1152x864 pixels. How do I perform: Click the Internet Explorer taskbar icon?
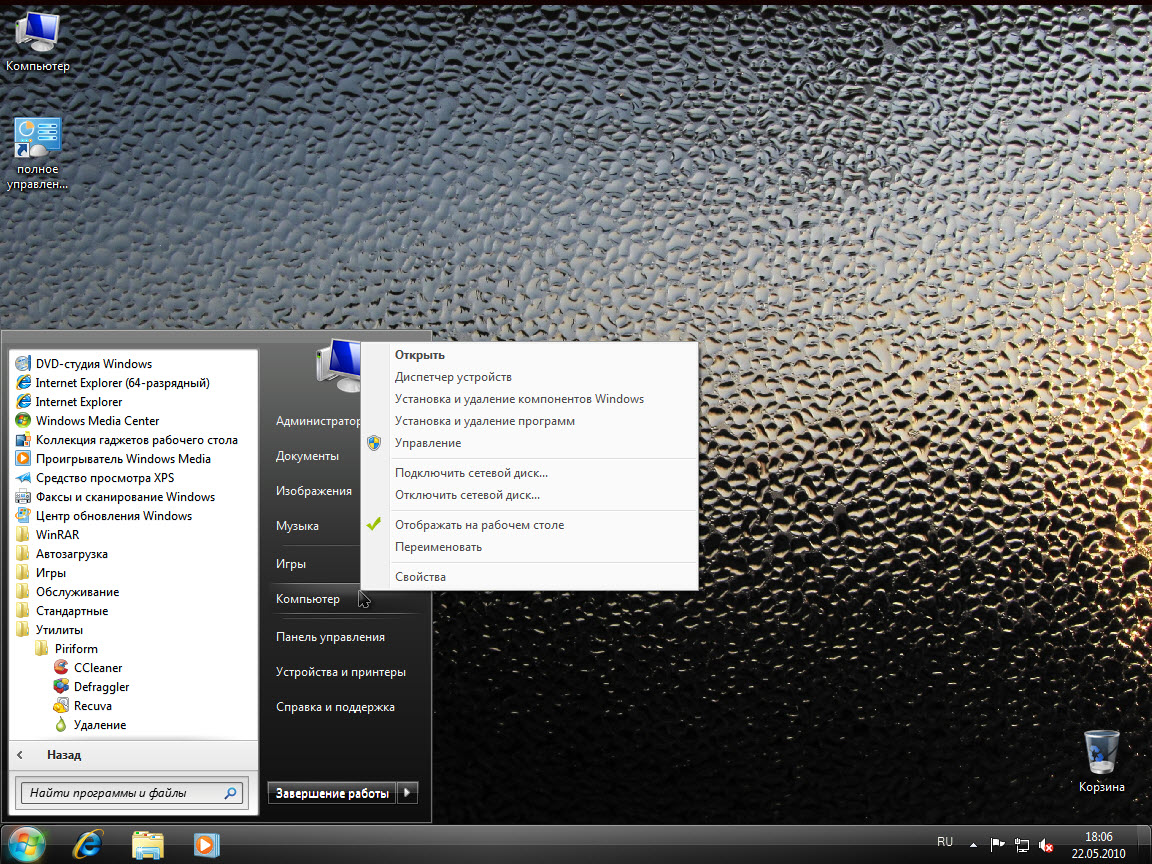(x=87, y=844)
